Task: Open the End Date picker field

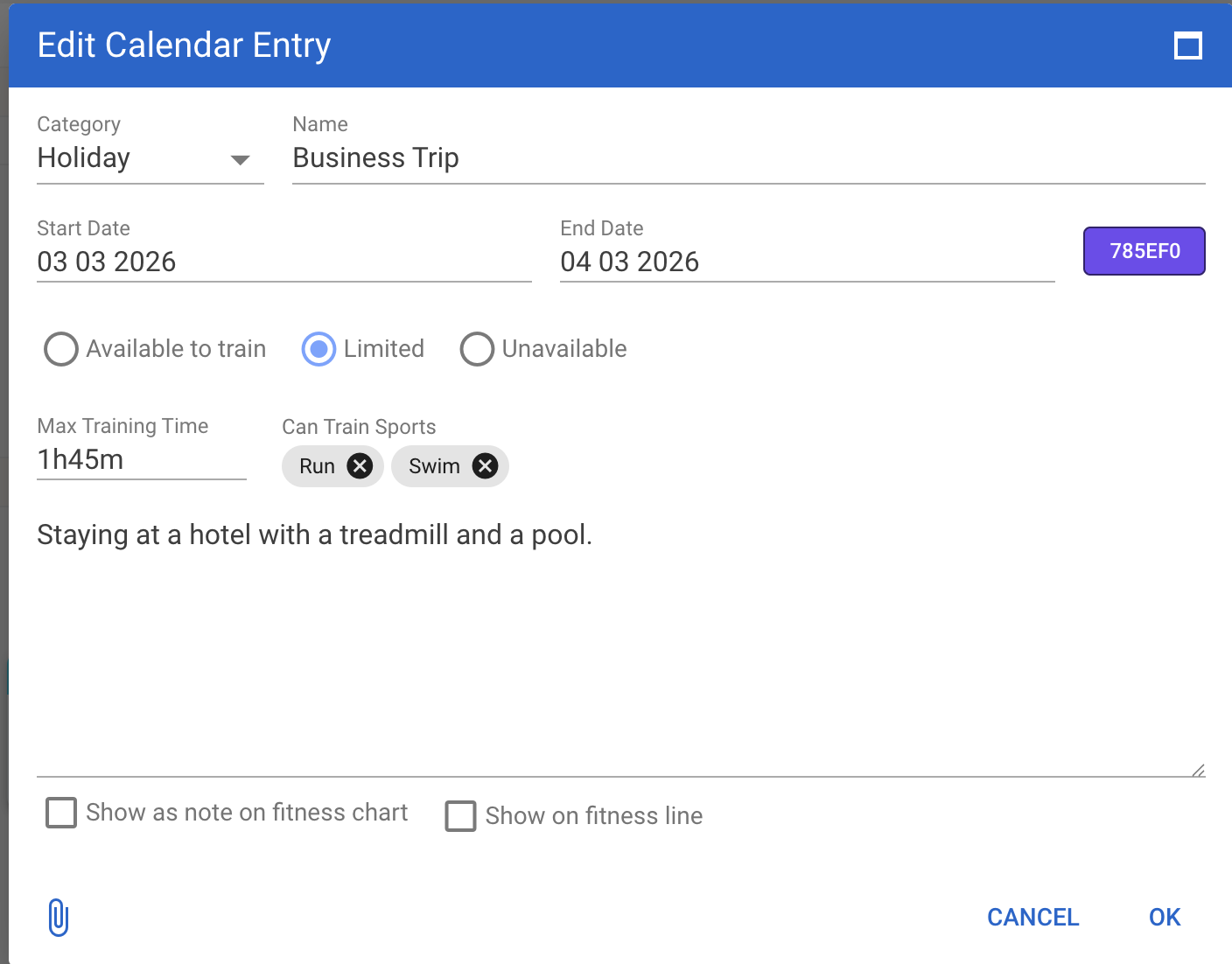Action: 807,262
